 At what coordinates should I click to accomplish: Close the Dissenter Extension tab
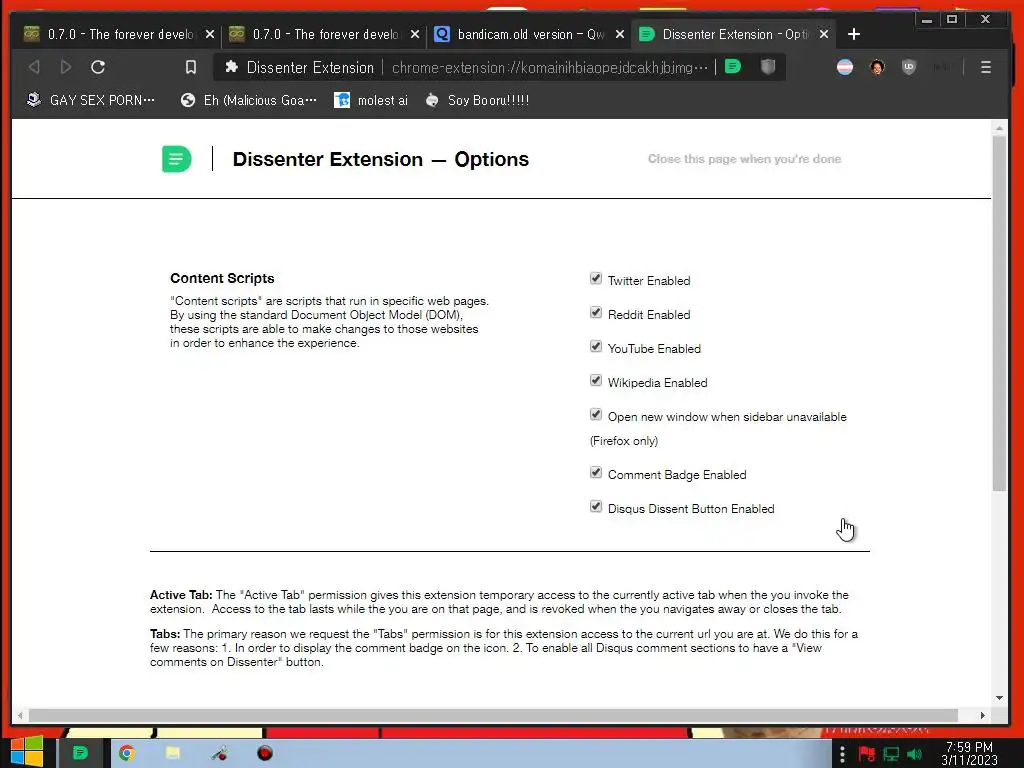pos(824,34)
